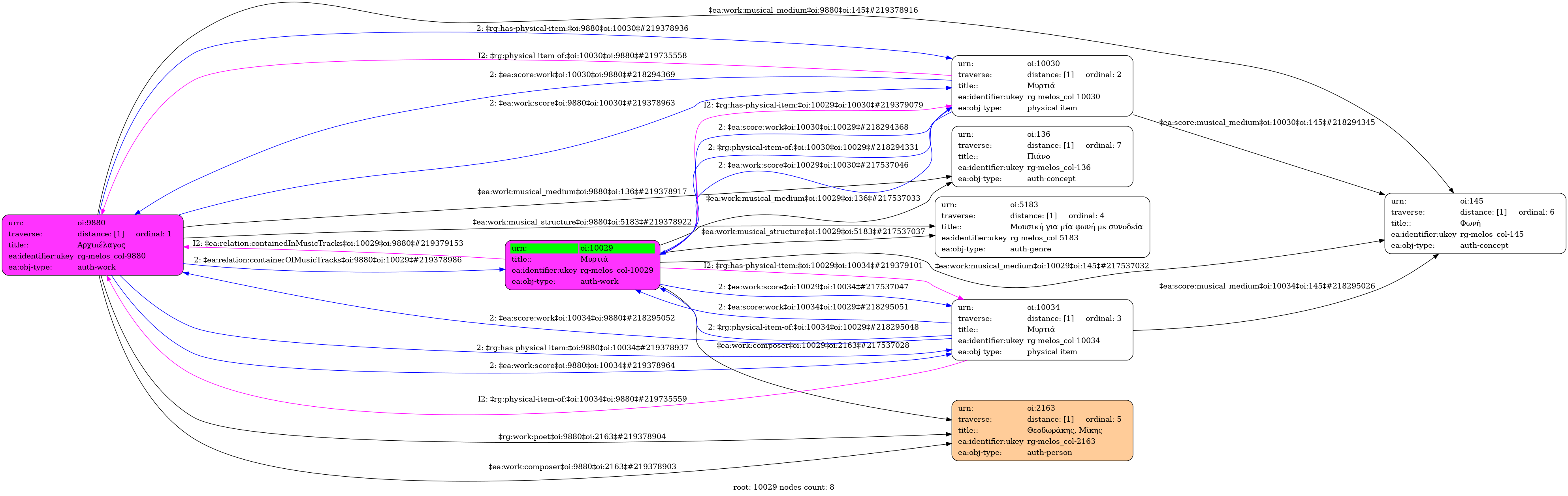Click the root 10029 nodes count caption
The width and height of the screenshot is (1568, 496).
tap(783, 487)
